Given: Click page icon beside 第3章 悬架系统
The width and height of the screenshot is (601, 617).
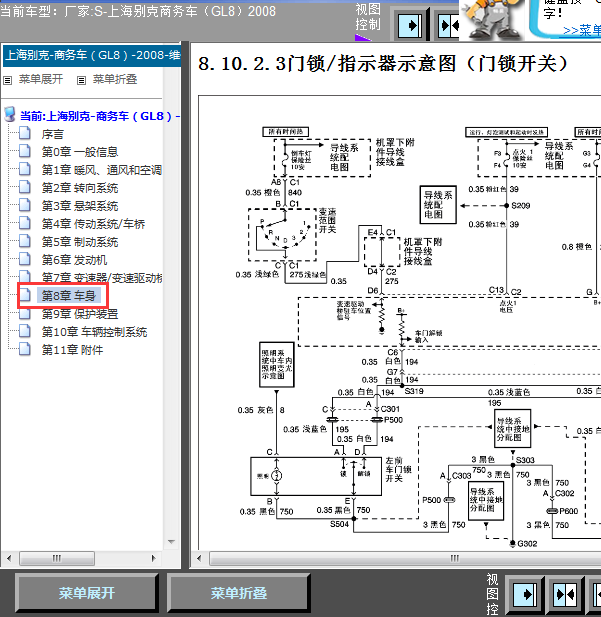Looking at the screenshot, I should pos(25,205).
